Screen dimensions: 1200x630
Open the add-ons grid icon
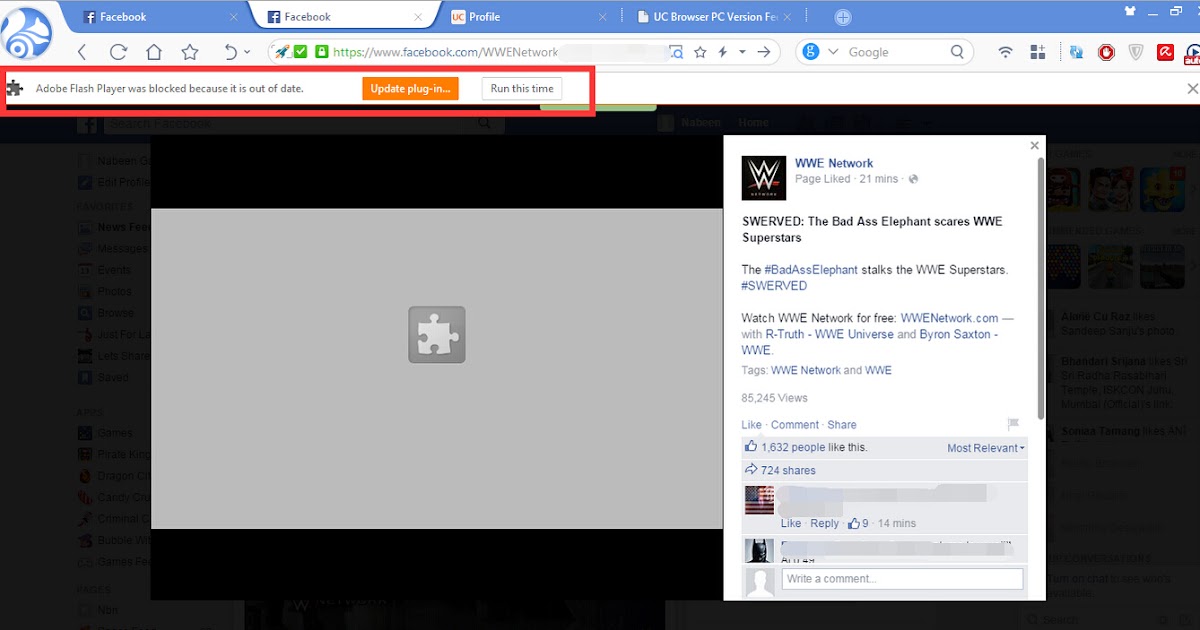[x=1038, y=52]
